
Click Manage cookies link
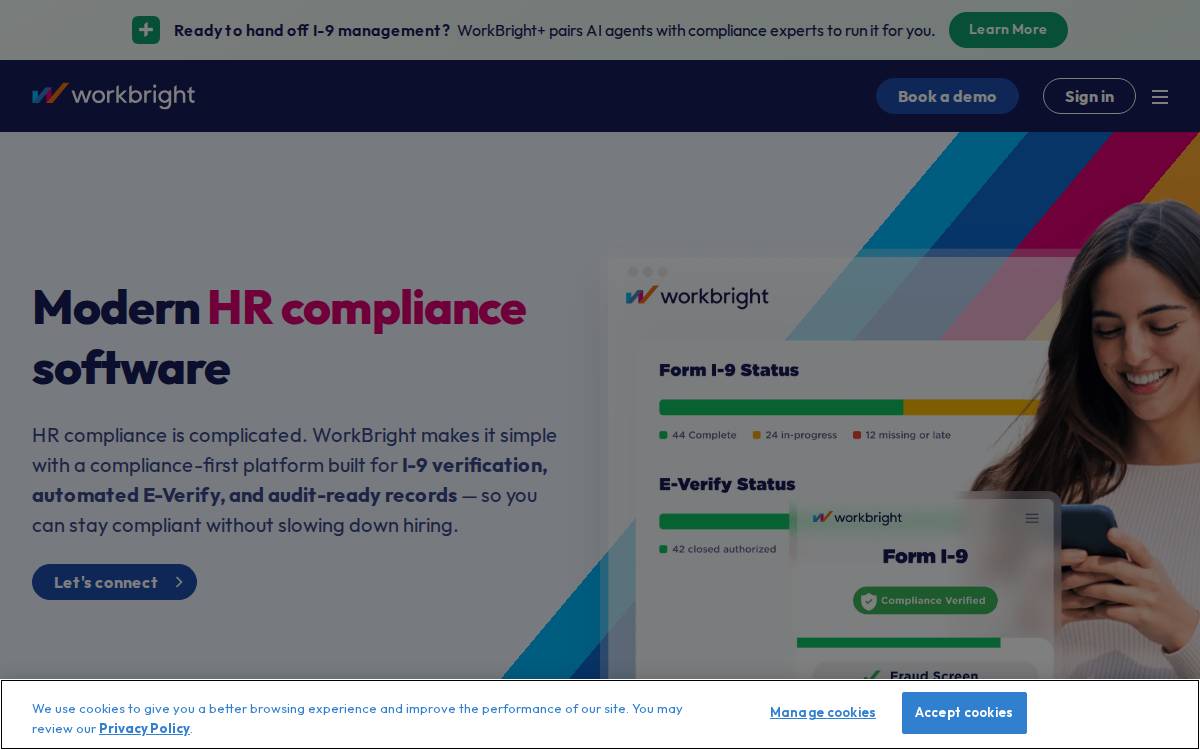[x=823, y=713]
